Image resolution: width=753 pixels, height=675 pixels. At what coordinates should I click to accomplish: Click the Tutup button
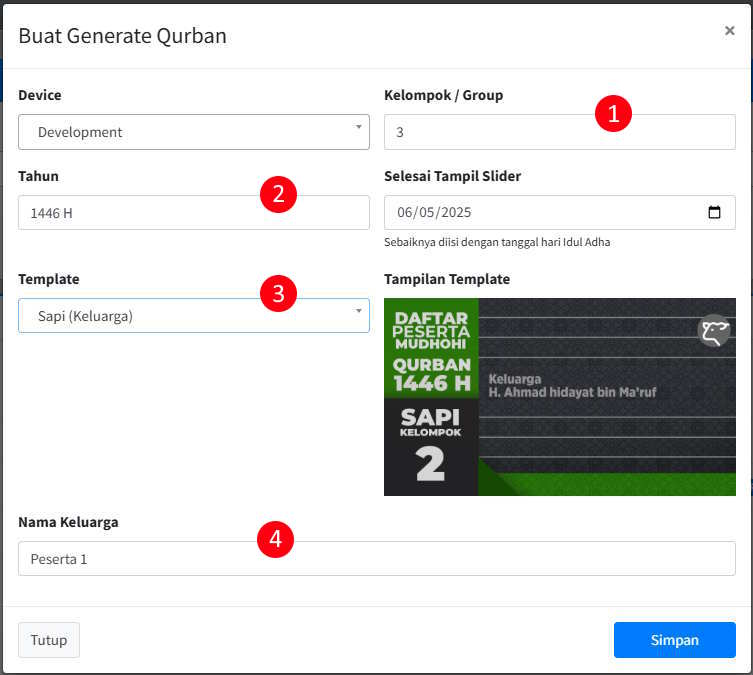pyautogui.click(x=49, y=640)
